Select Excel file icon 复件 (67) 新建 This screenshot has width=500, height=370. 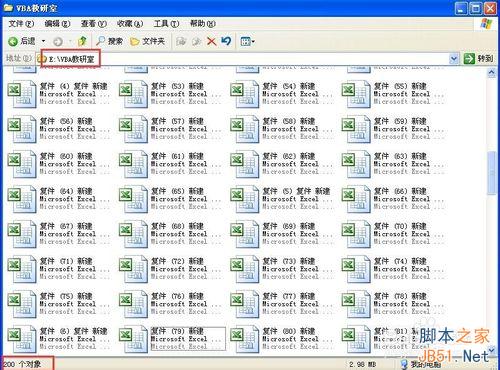22,234
